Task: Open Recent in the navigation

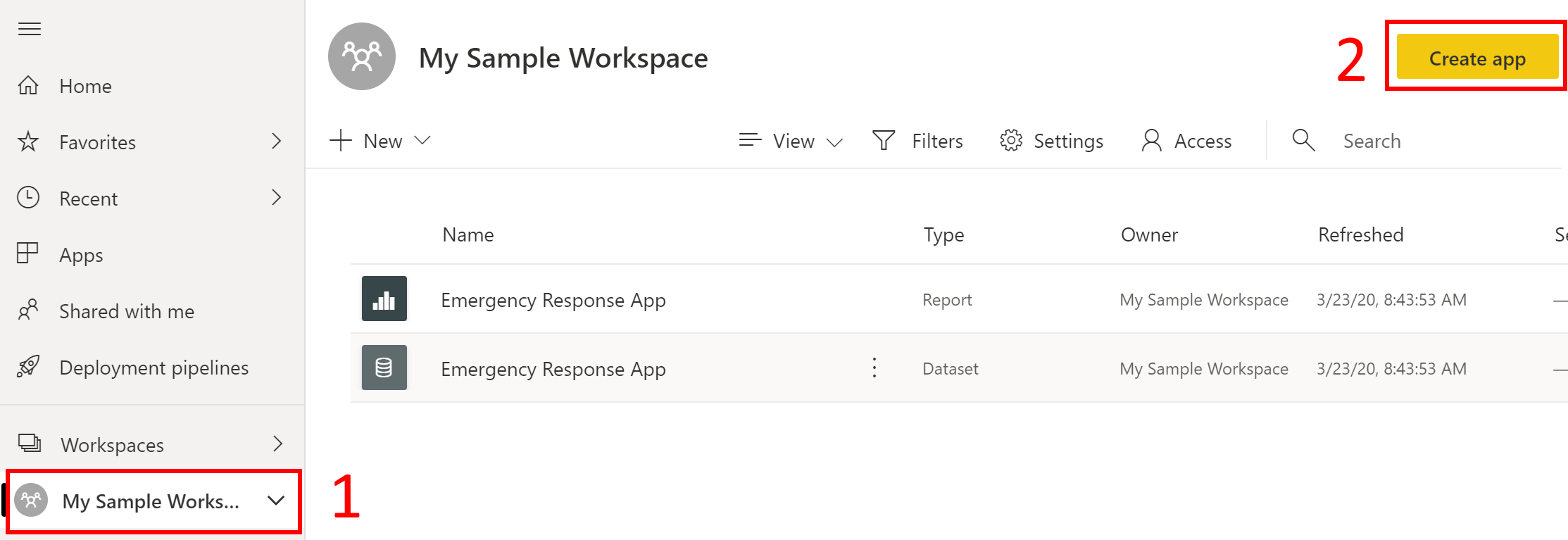Action: tap(88, 199)
